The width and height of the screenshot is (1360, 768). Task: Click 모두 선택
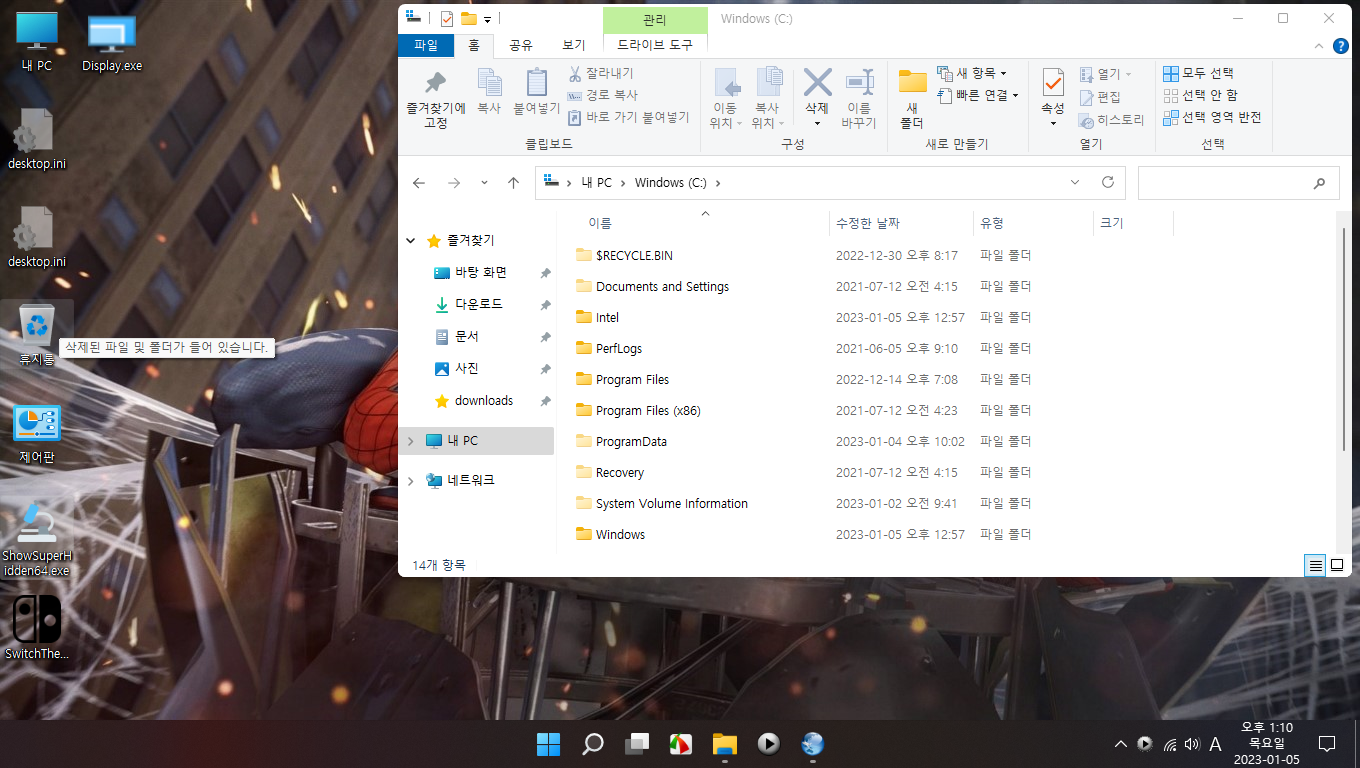(1198, 73)
